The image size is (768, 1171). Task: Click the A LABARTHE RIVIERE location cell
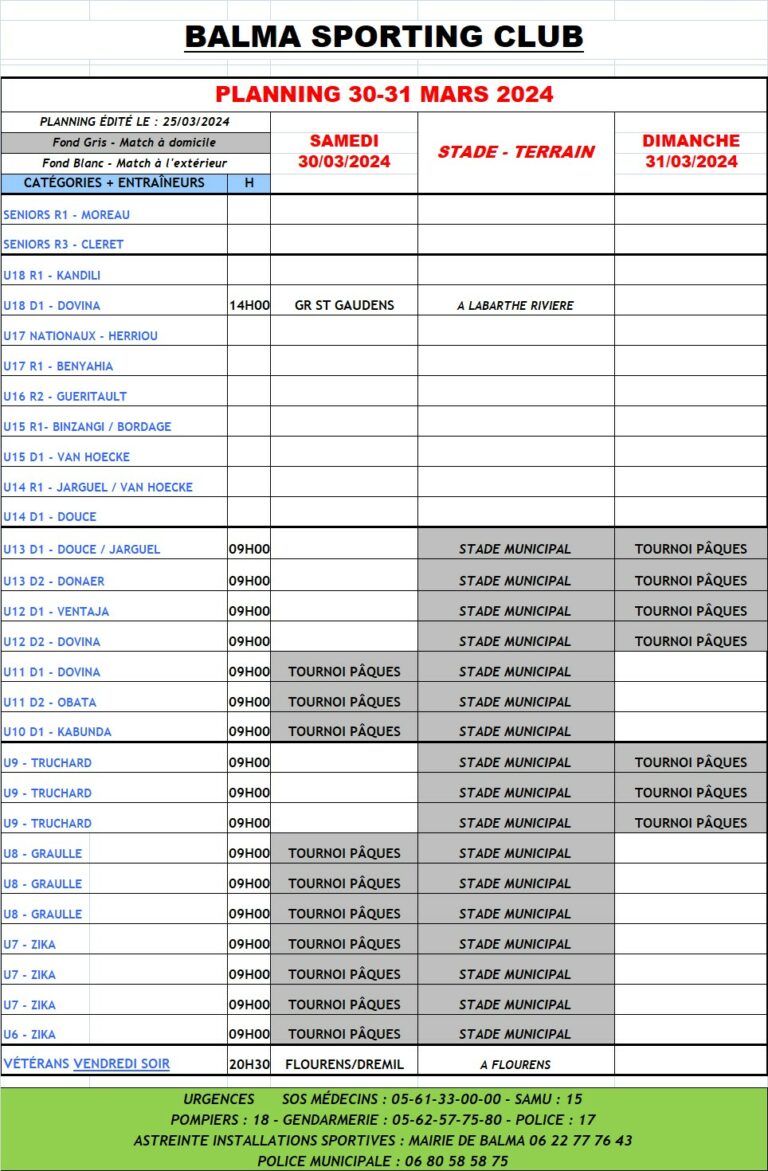coord(516,305)
